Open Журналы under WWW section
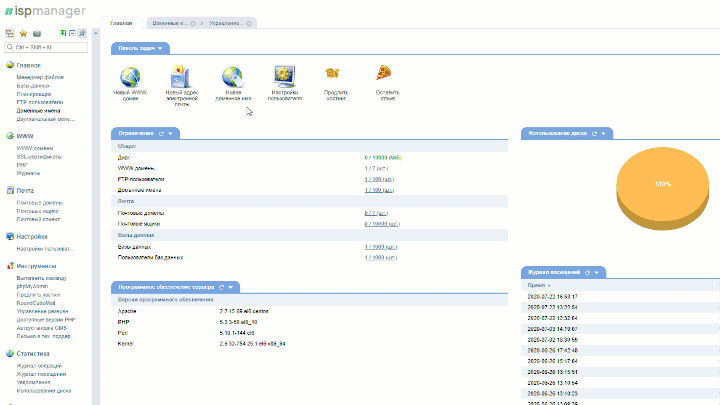 coord(28,173)
